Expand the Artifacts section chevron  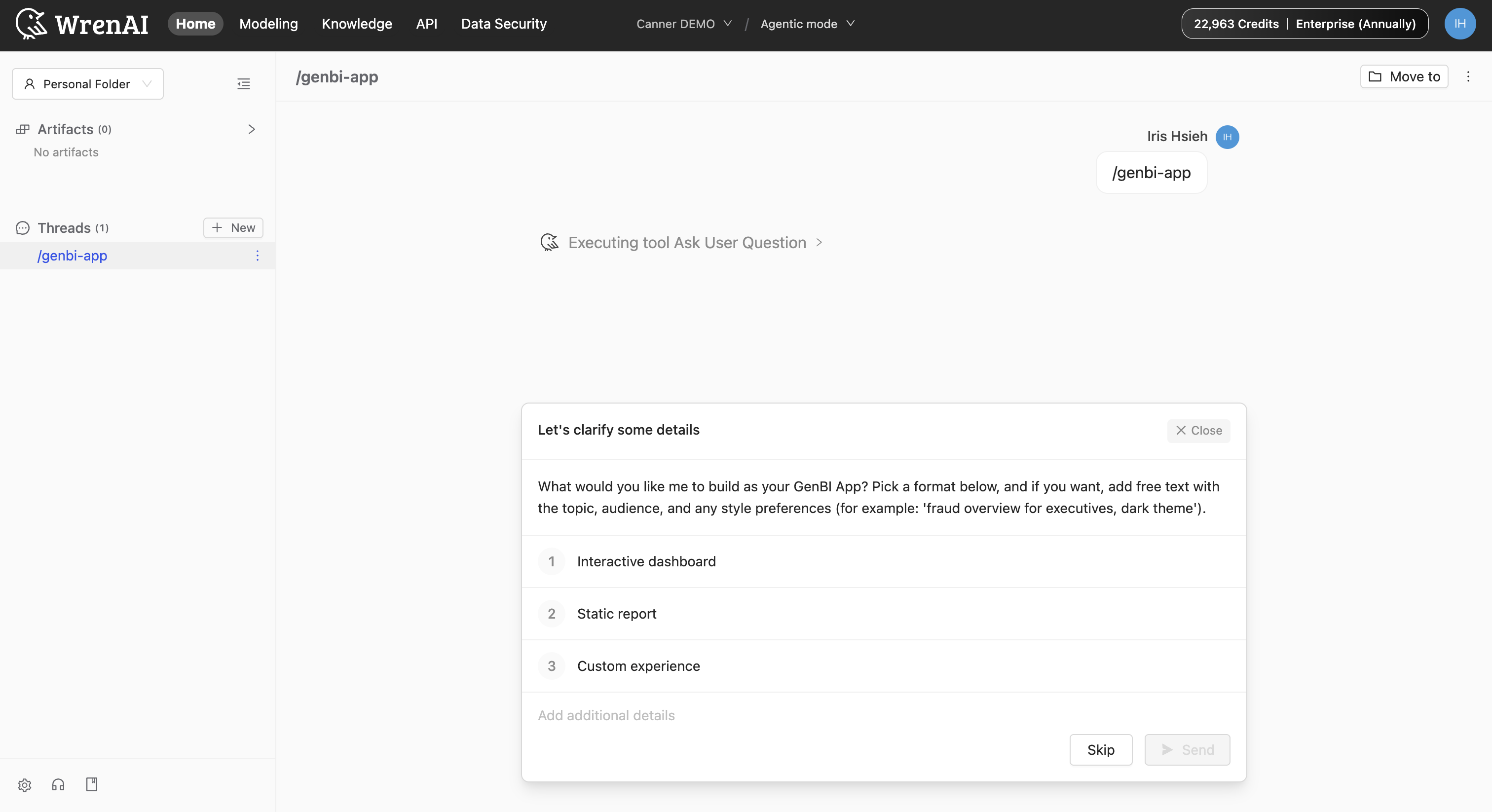pos(251,129)
